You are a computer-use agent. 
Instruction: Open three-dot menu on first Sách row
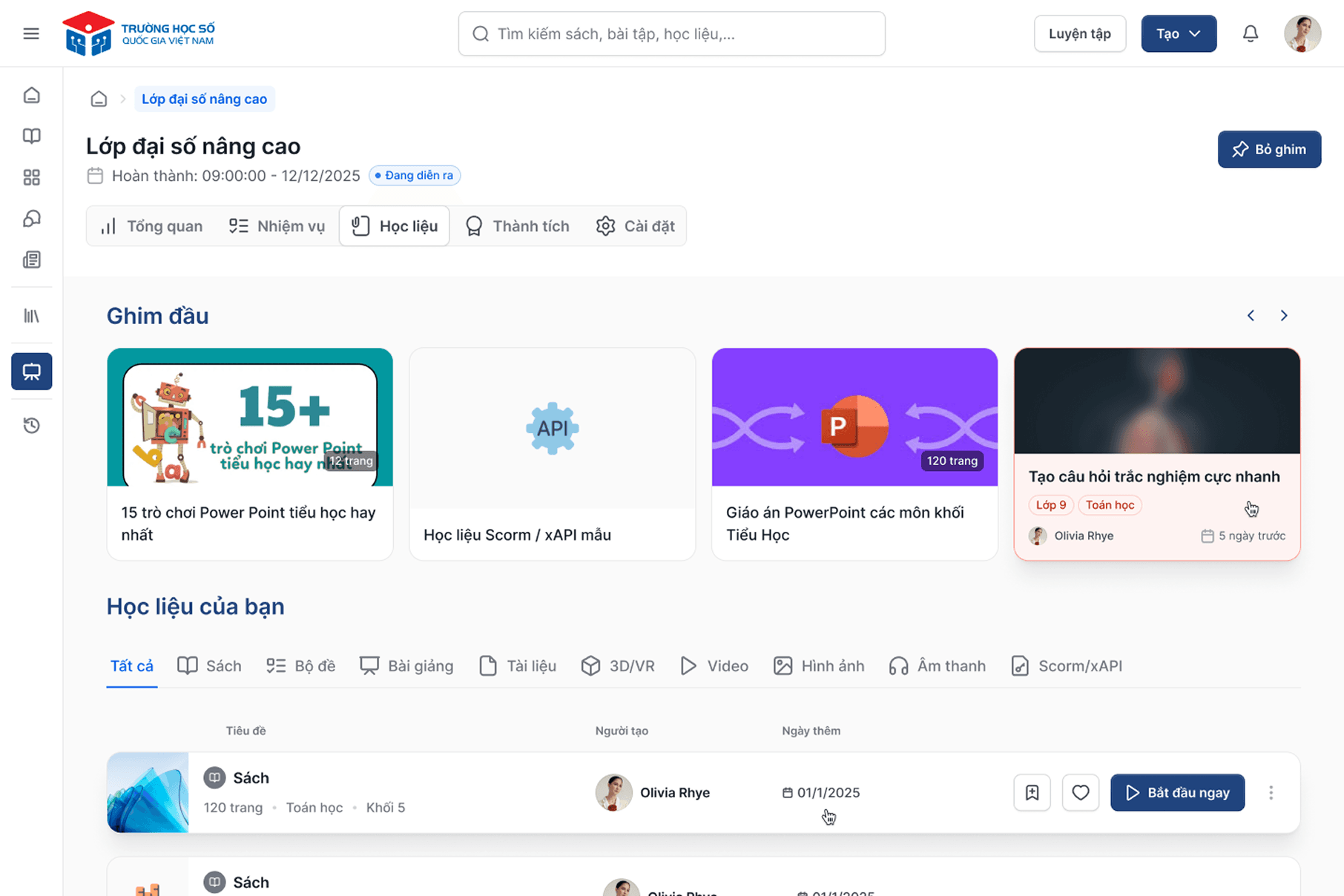pos(1271,792)
